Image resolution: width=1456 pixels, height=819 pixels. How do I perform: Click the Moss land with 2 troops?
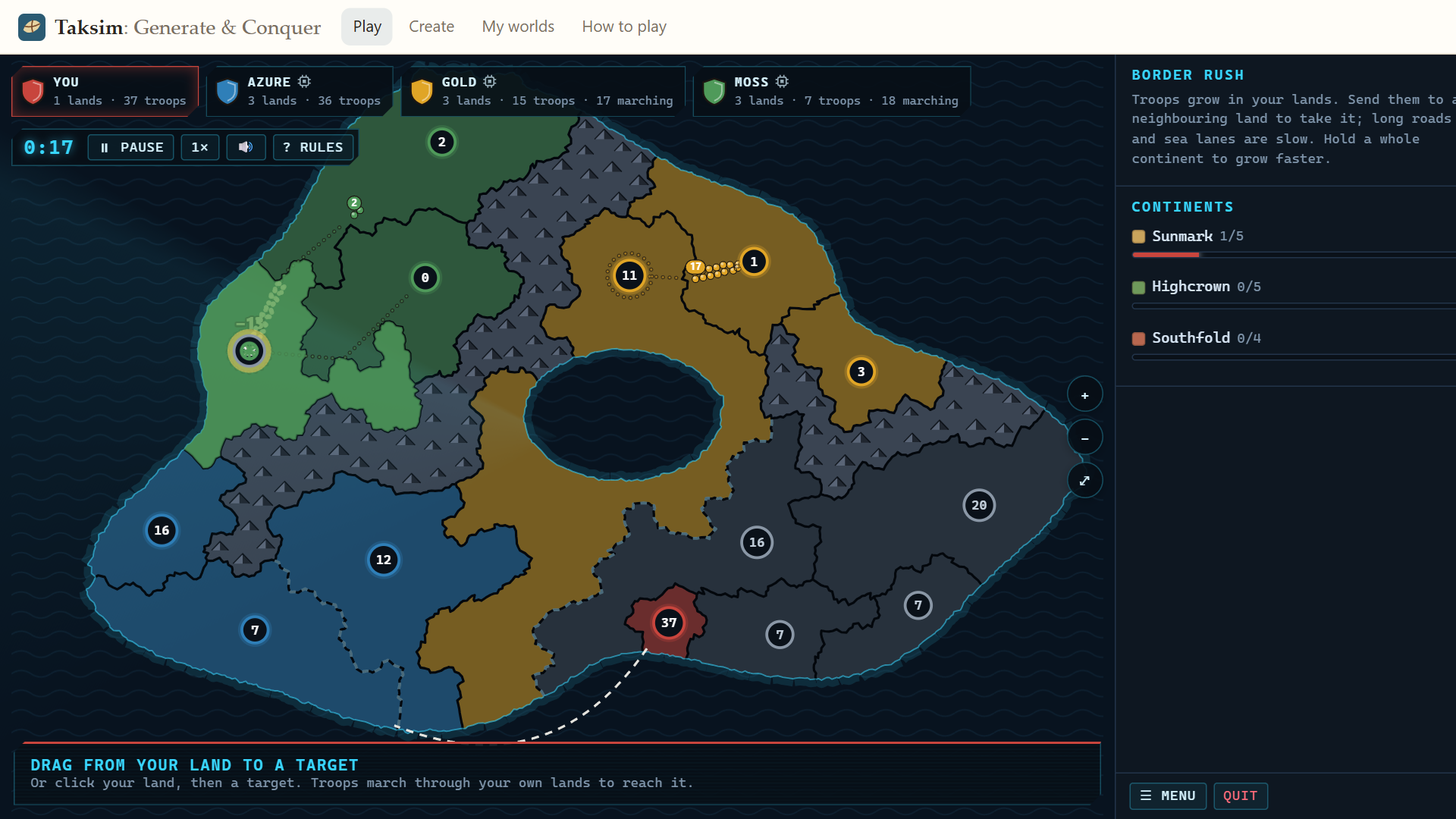pos(442,142)
